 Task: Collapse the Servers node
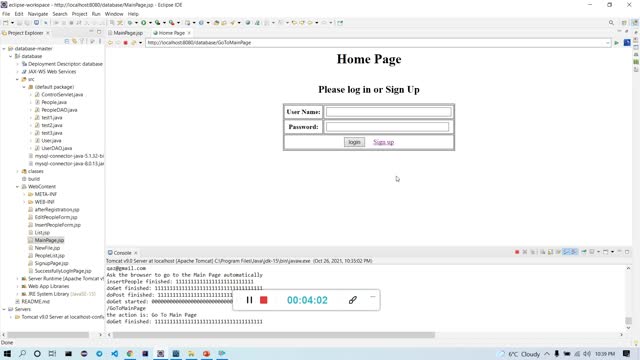click(x=4, y=309)
